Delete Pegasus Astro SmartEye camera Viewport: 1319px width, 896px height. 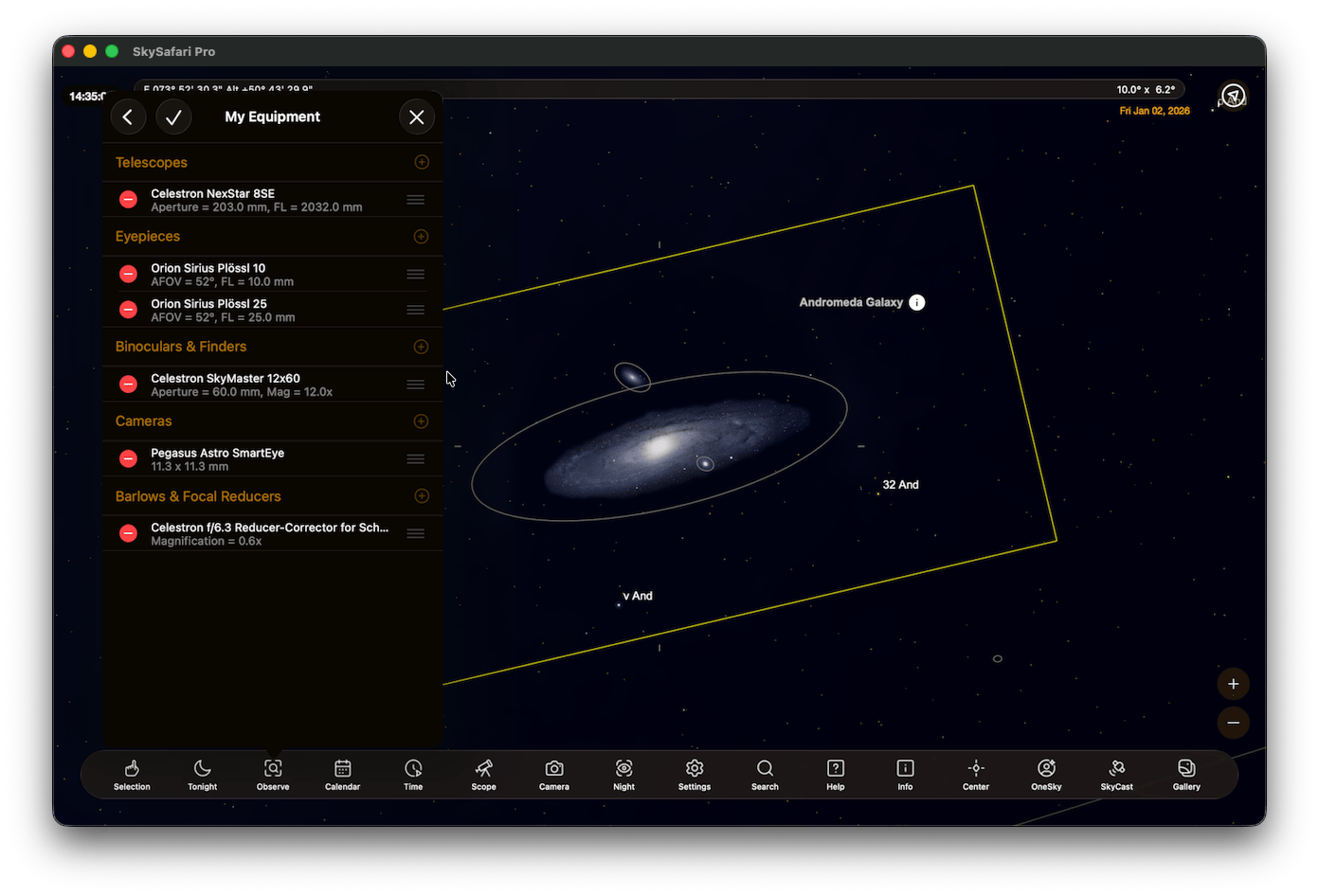coord(128,459)
